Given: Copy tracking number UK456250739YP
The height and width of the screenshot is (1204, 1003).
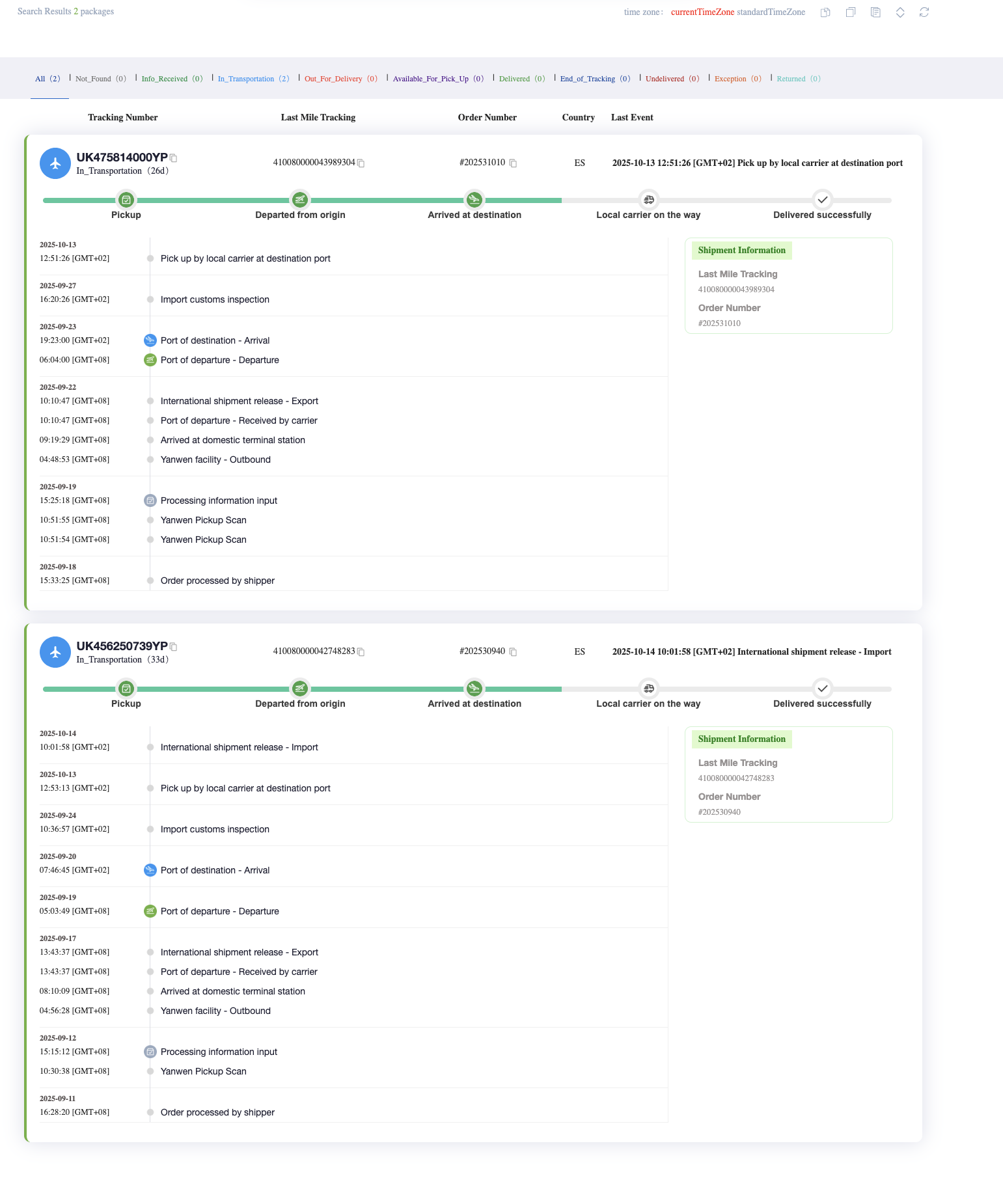Looking at the screenshot, I should coord(174,647).
